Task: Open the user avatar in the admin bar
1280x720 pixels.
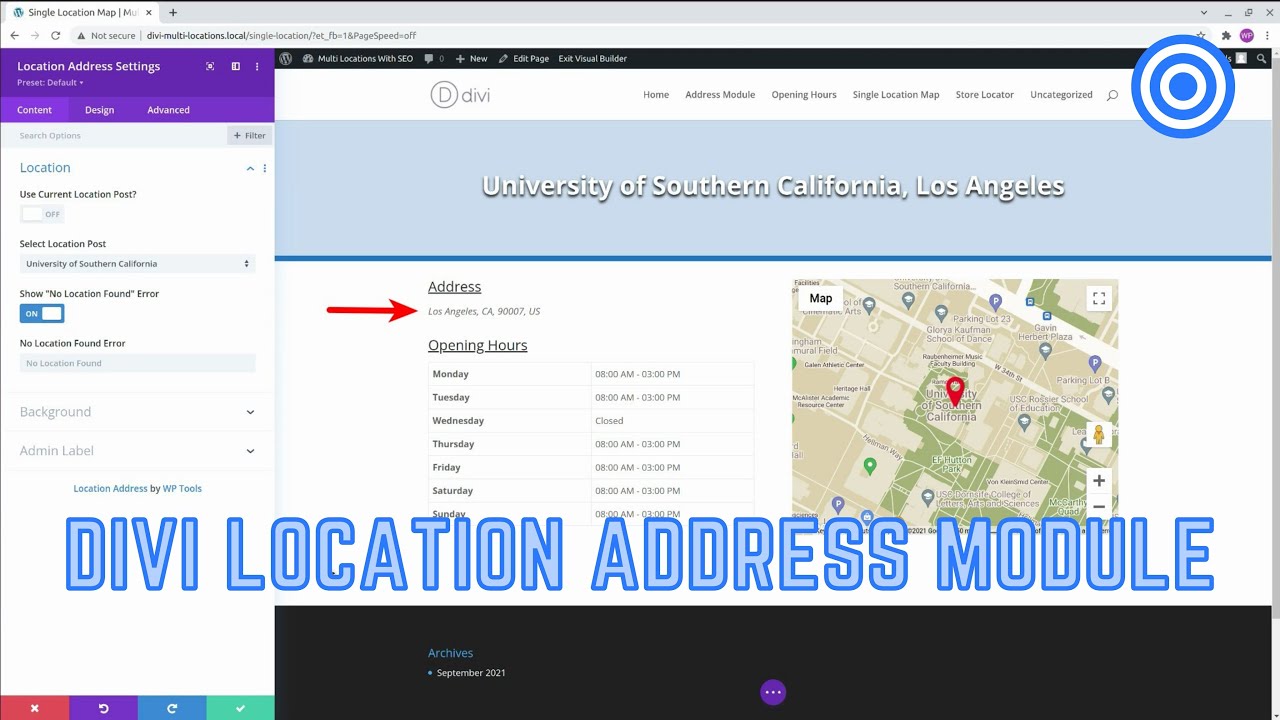Action: (1240, 58)
